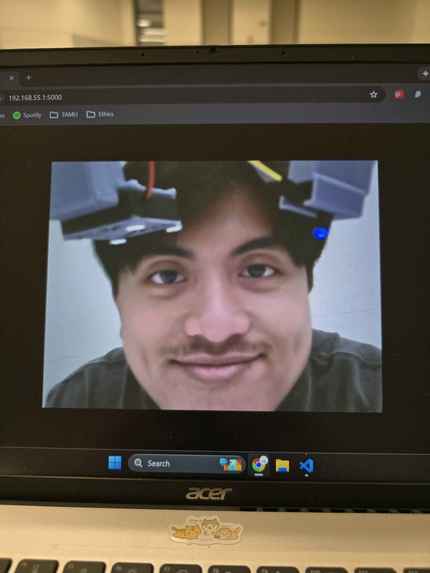The width and height of the screenshot is (430, 573).
Task: Open the Ethics bookmarks folder
Action: (100, 115)
